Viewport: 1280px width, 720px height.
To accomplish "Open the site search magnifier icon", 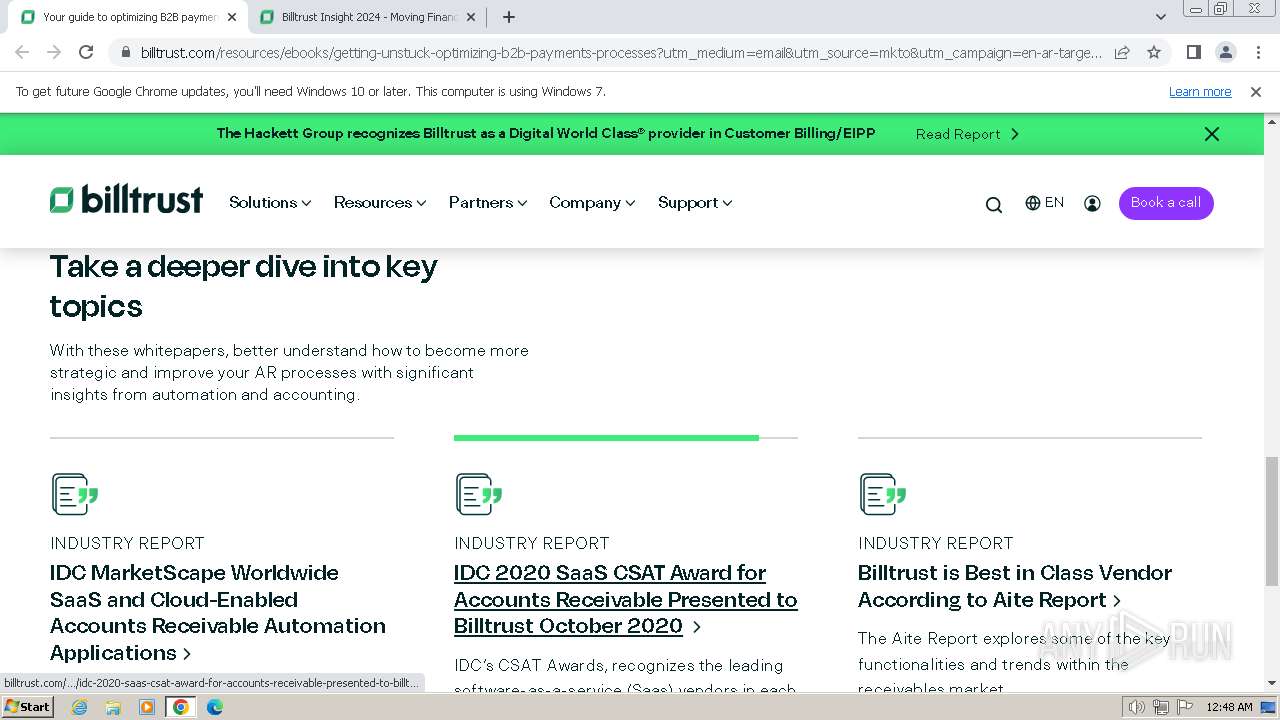I will click(x=993, y=205).
